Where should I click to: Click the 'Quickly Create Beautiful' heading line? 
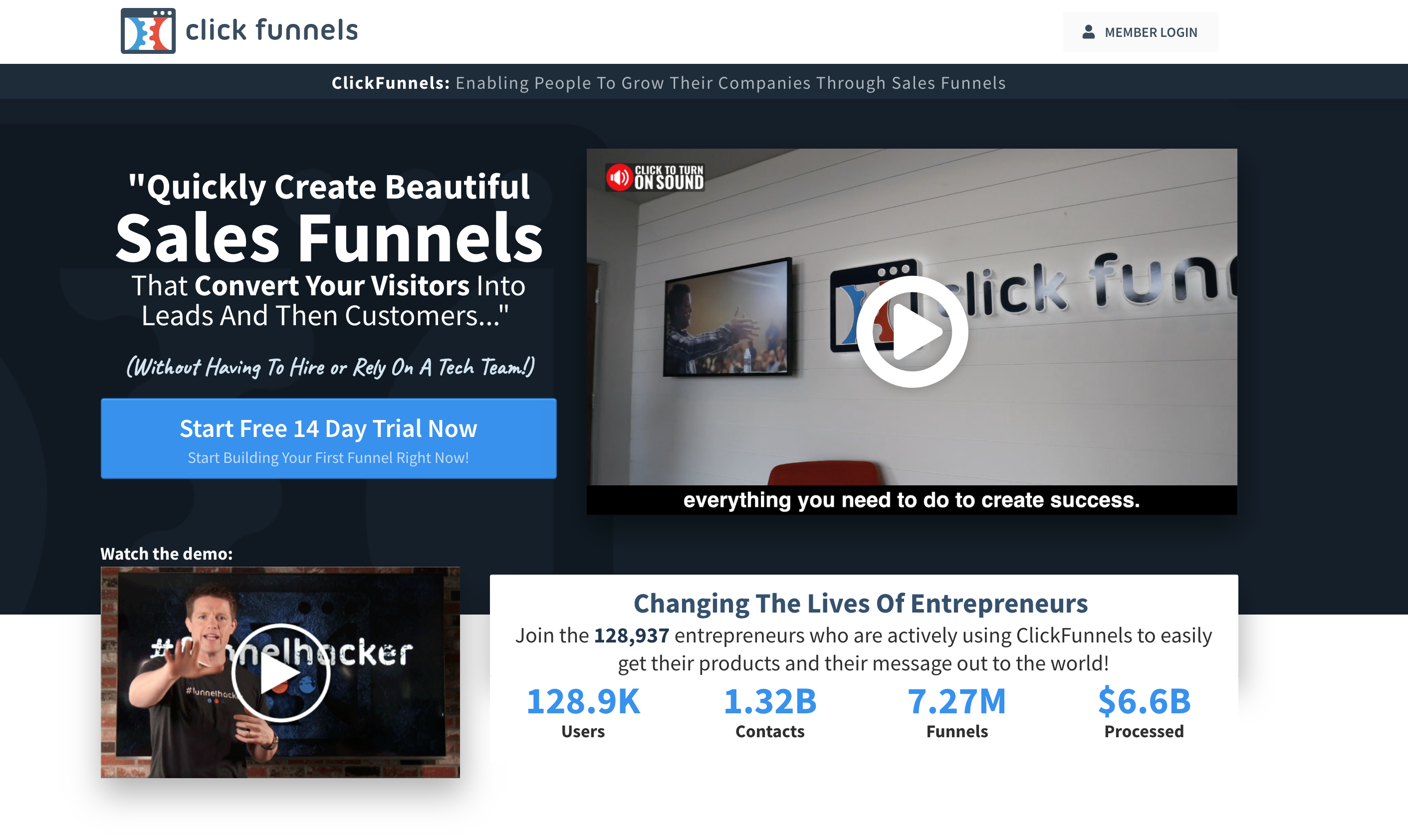pyautogui.click(x=329, y=187)
